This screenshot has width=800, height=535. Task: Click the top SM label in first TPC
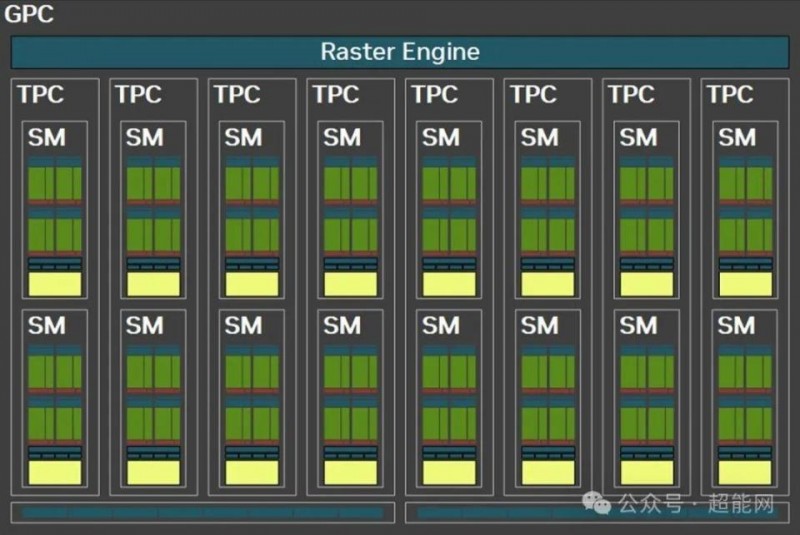tap(46, 137)
